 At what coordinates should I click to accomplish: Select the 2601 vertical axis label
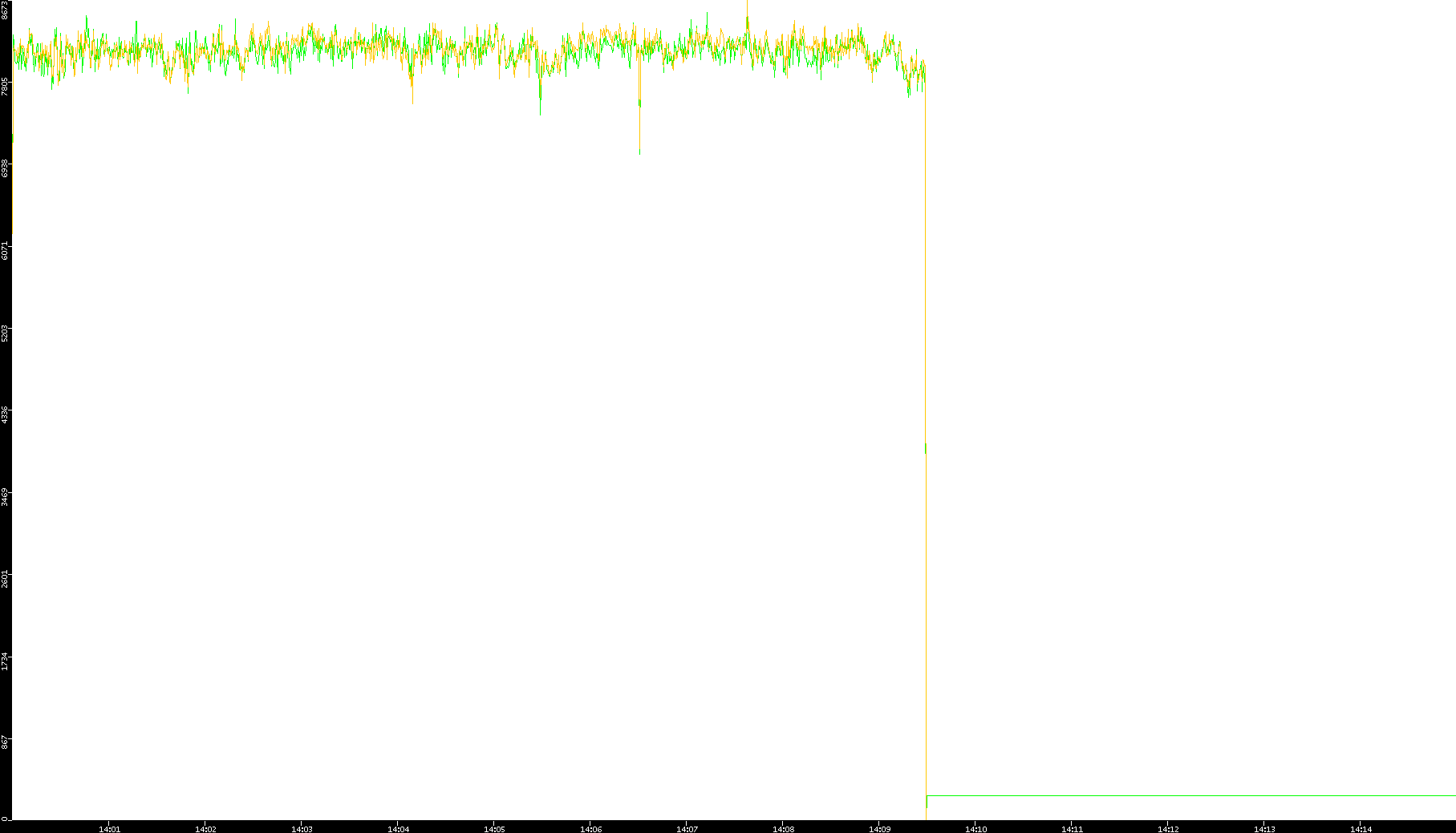5,578
